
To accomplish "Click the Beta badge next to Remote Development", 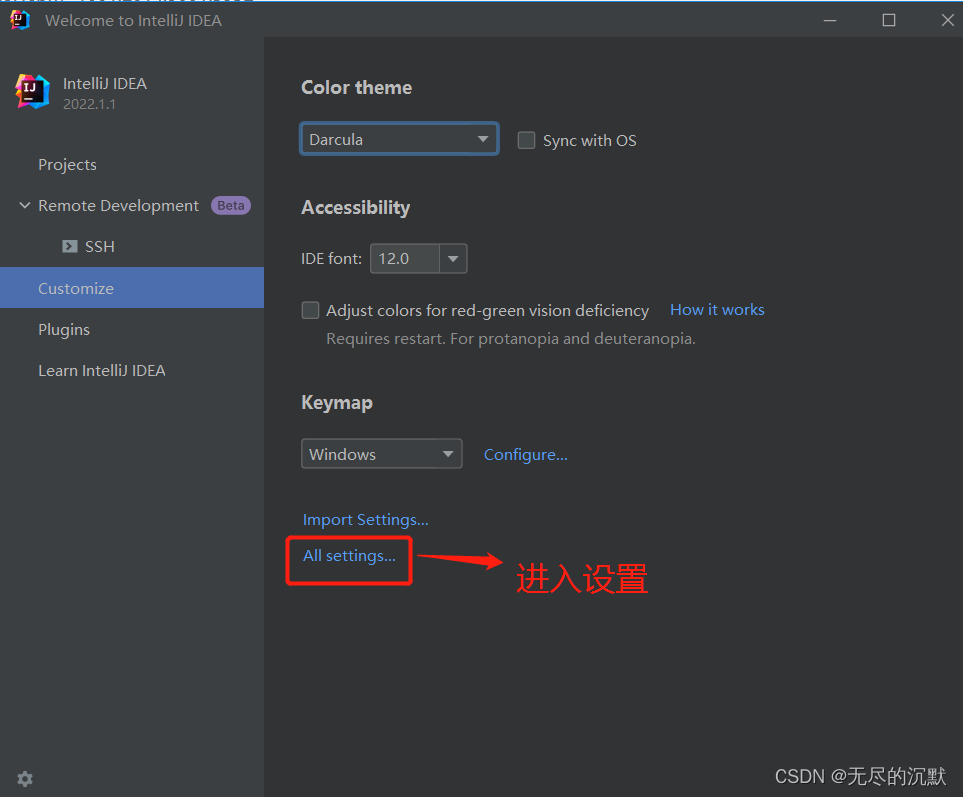I will tap(231, 205).
